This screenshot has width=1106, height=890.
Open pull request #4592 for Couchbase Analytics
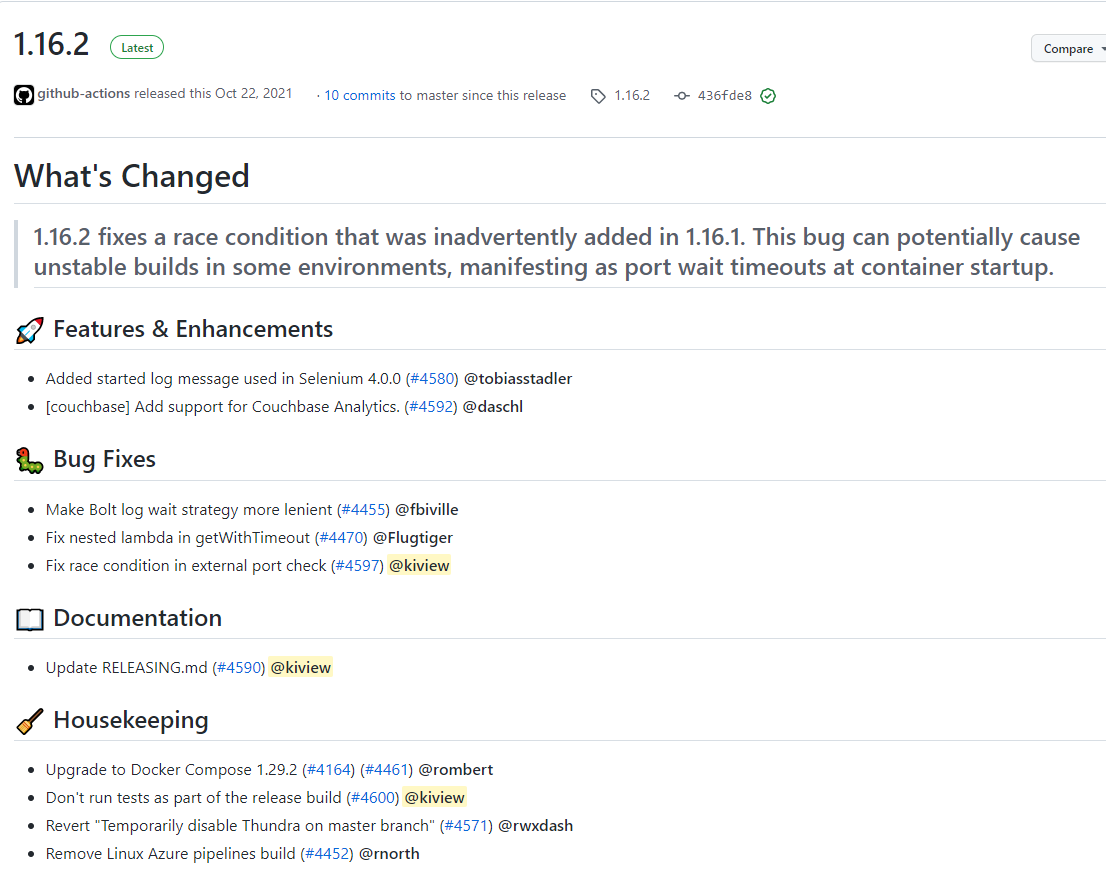coord(431,407)
